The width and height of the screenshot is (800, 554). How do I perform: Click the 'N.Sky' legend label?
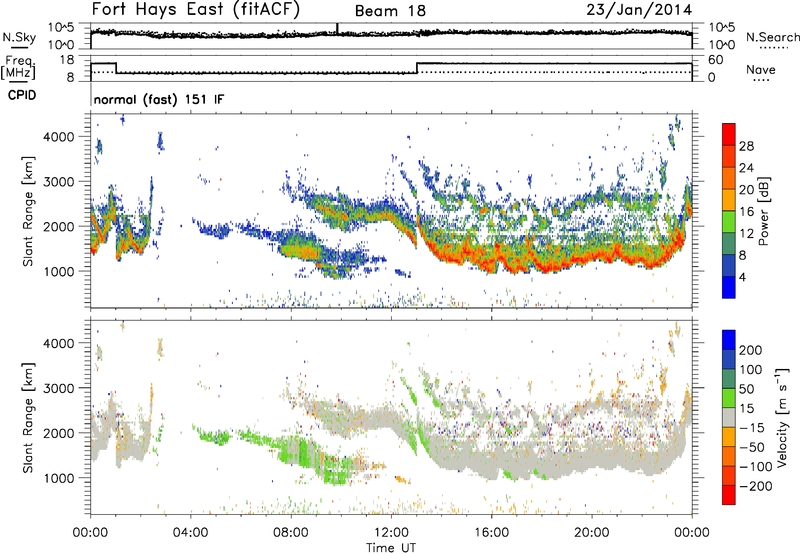(x=19, y=37)
